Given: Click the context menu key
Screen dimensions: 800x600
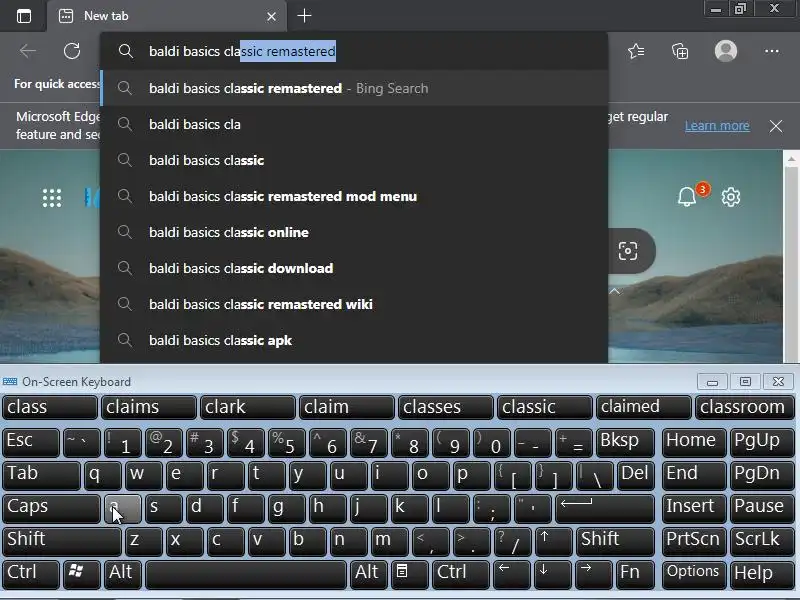Looking at the screenshot, I should (x=410, y=574).
